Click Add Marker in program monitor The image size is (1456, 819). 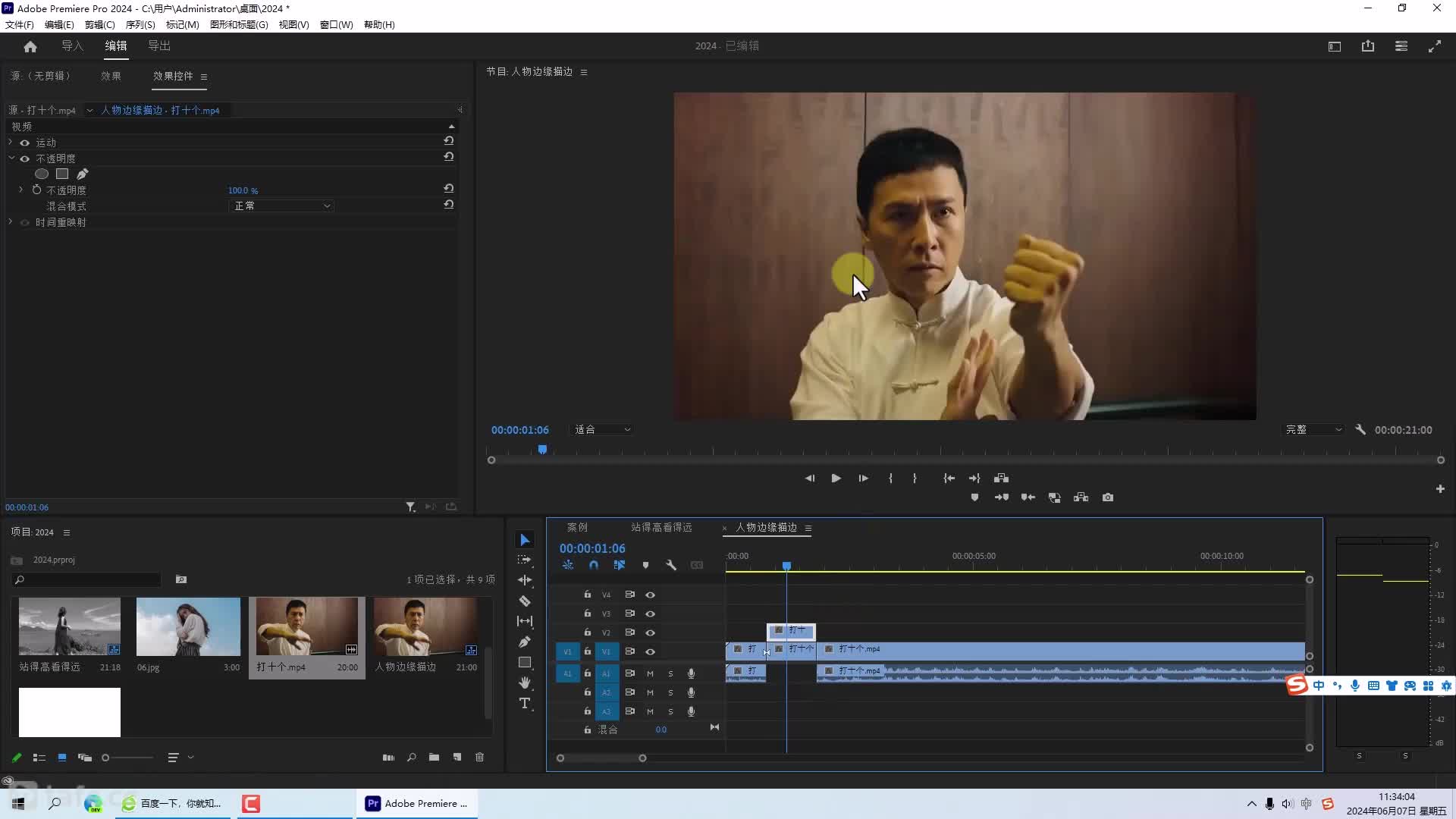[x=975, y=497]
